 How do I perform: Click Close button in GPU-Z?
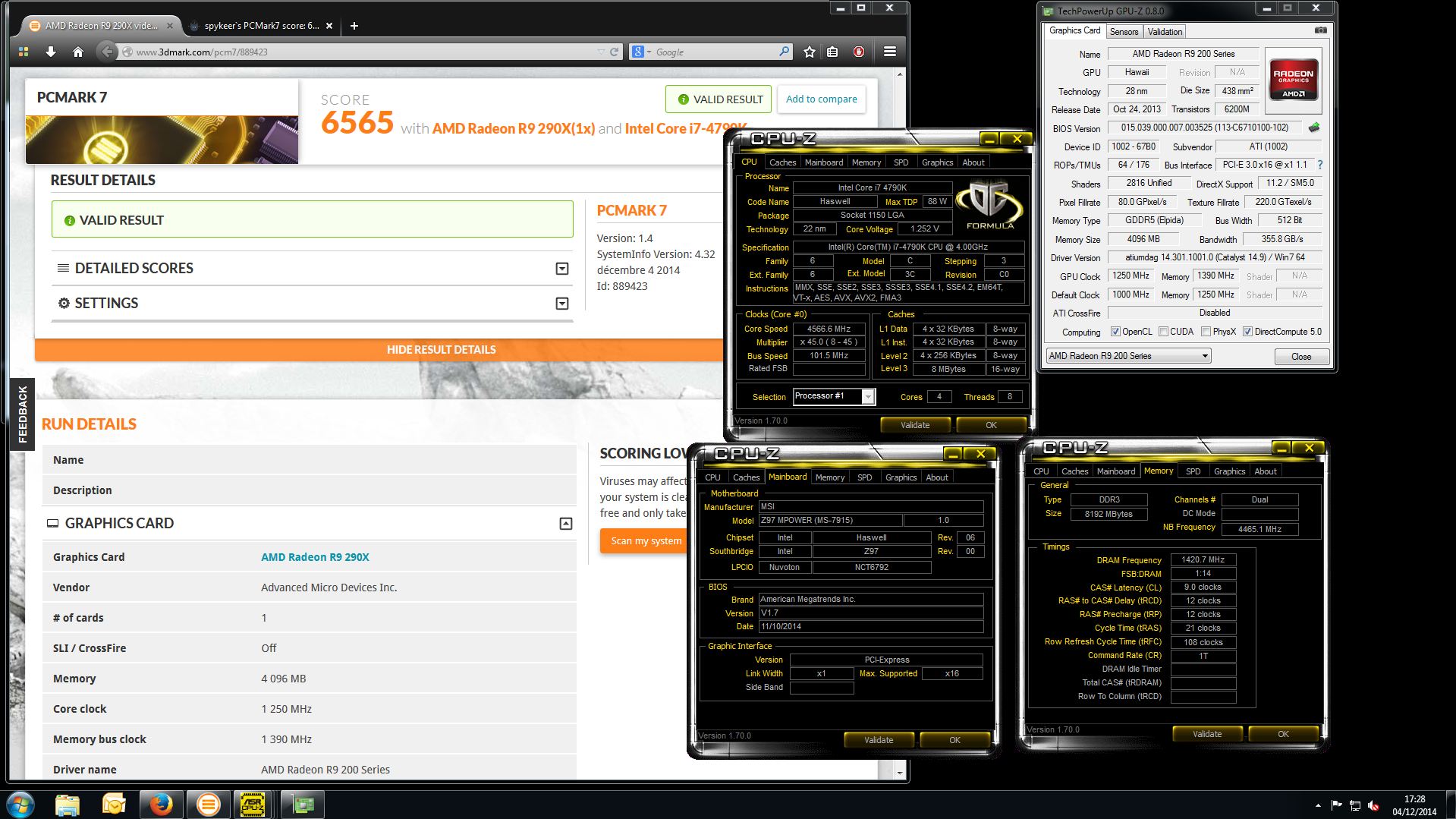point(1301,357)
